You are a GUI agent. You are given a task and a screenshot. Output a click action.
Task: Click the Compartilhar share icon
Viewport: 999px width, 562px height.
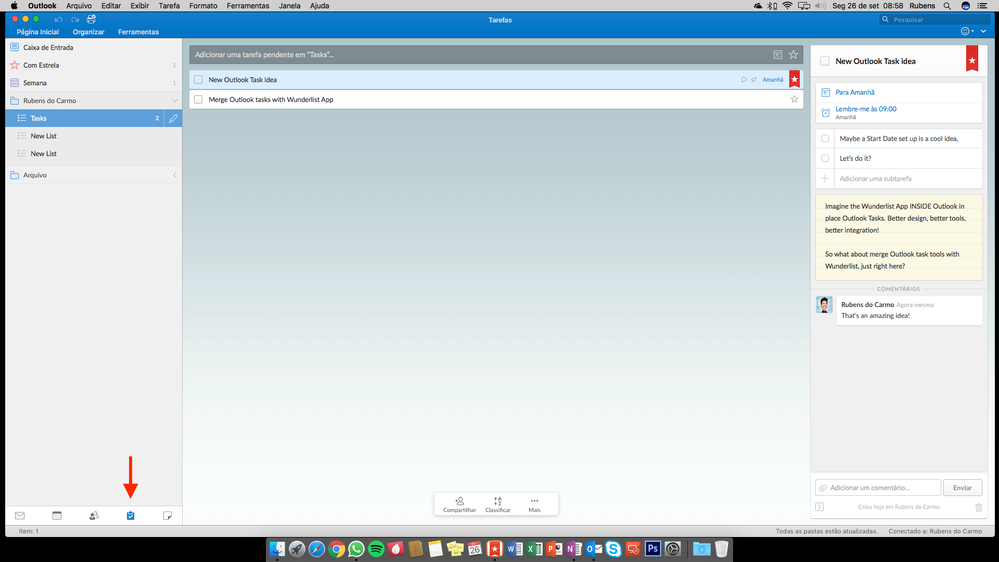tap(459, 501)
